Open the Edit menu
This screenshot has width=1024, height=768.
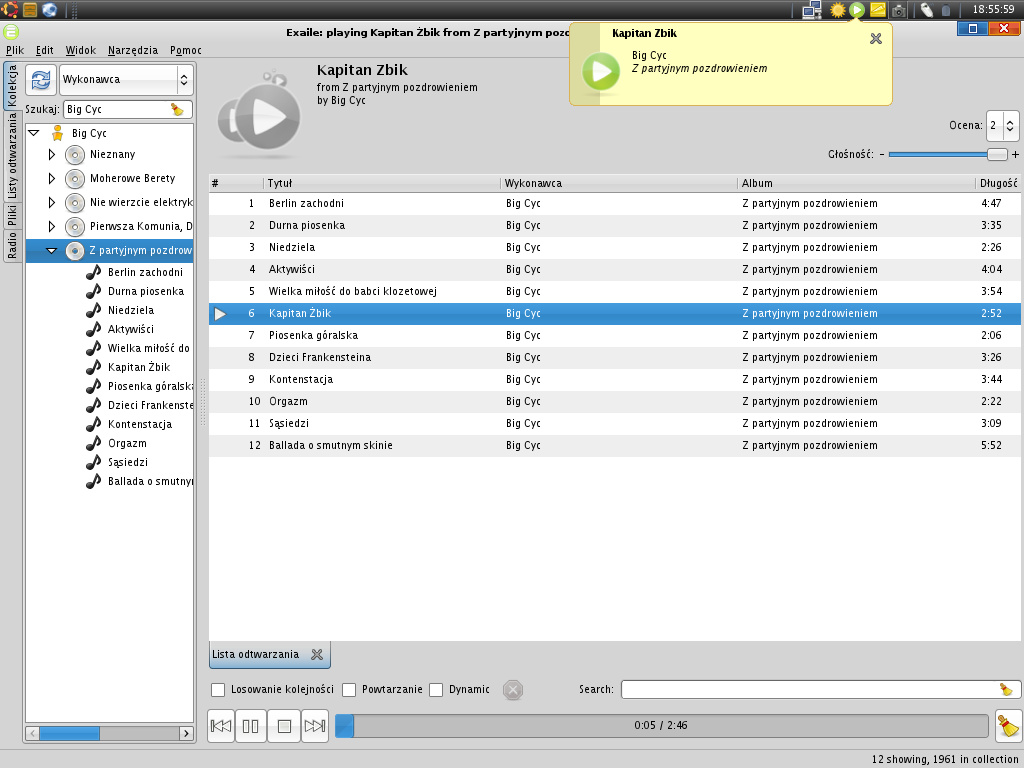(44, 50)
